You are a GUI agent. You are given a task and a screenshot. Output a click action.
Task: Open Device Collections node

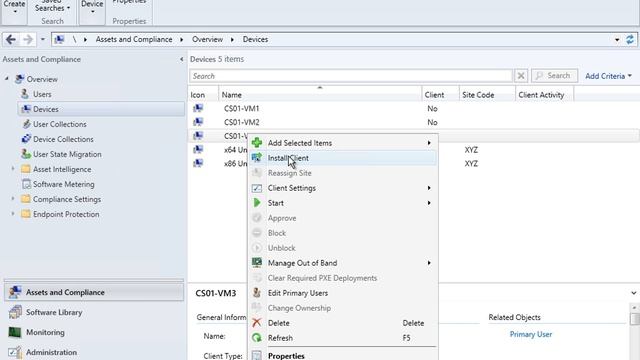(63, 139)
